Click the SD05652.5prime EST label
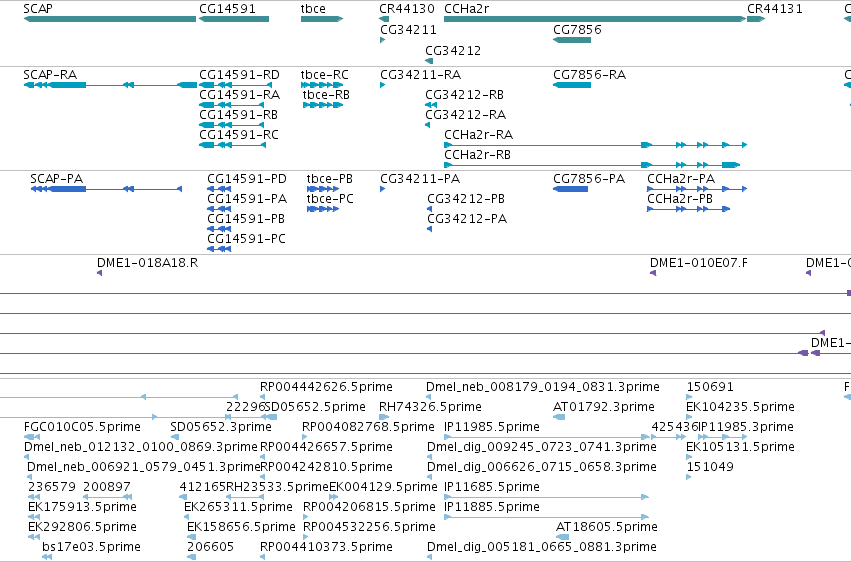Screen dimensions: 851x562 (x=315, y=407)
